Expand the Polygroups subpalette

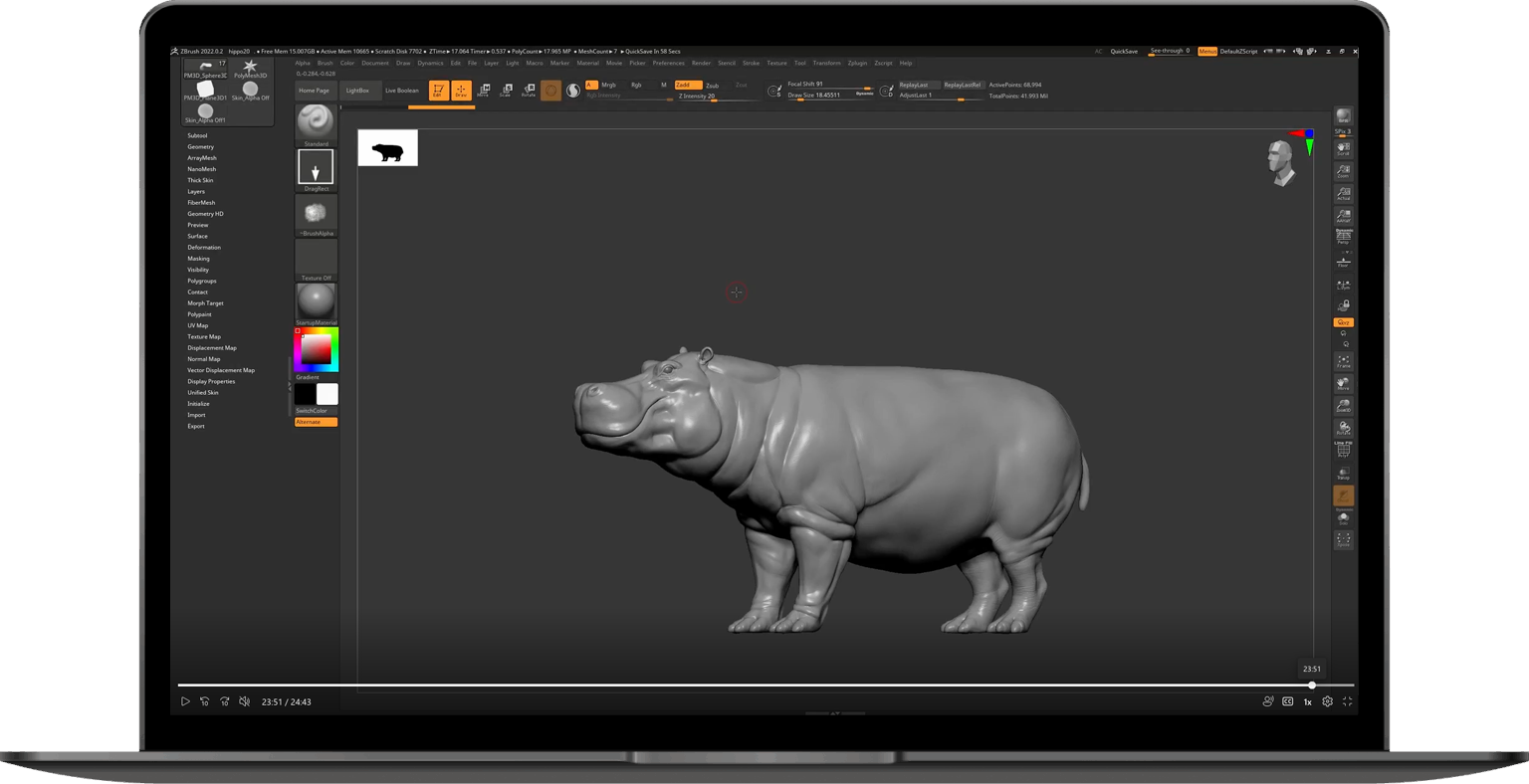[201, 282]
